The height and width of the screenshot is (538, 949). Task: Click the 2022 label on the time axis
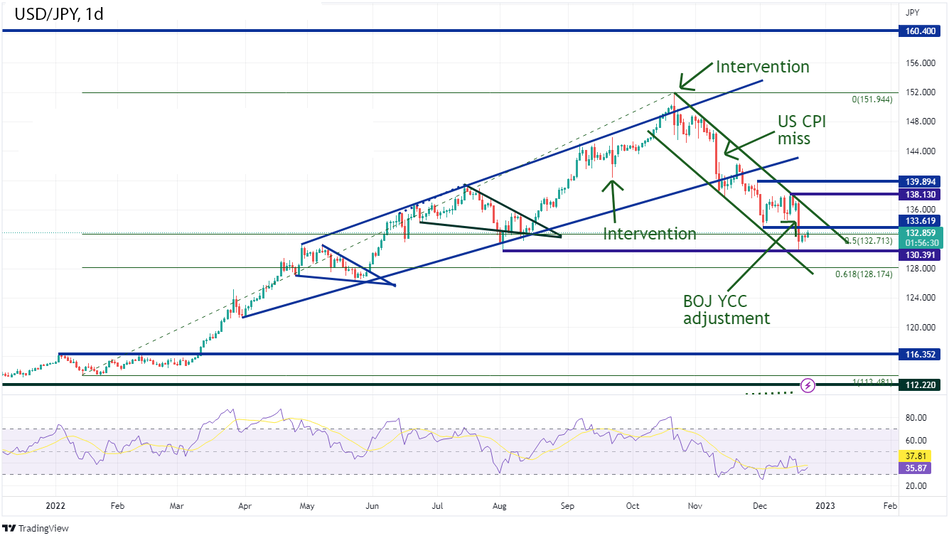55,506
